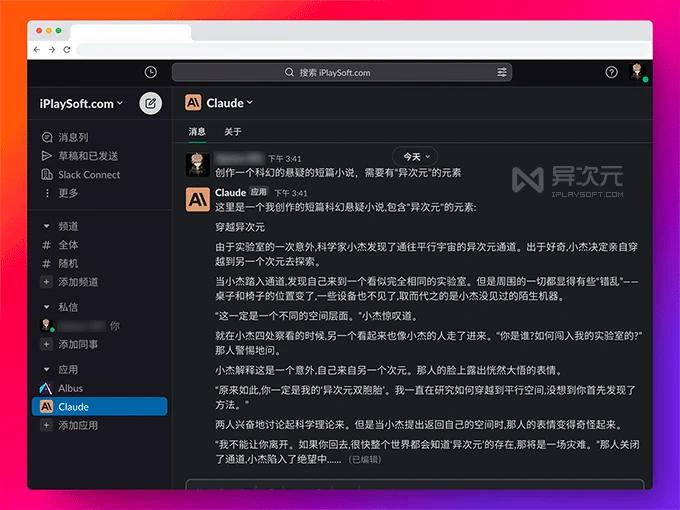Open the help question mark icon
This screenshot has width=680, height=510.
click(x=611, y=72)
